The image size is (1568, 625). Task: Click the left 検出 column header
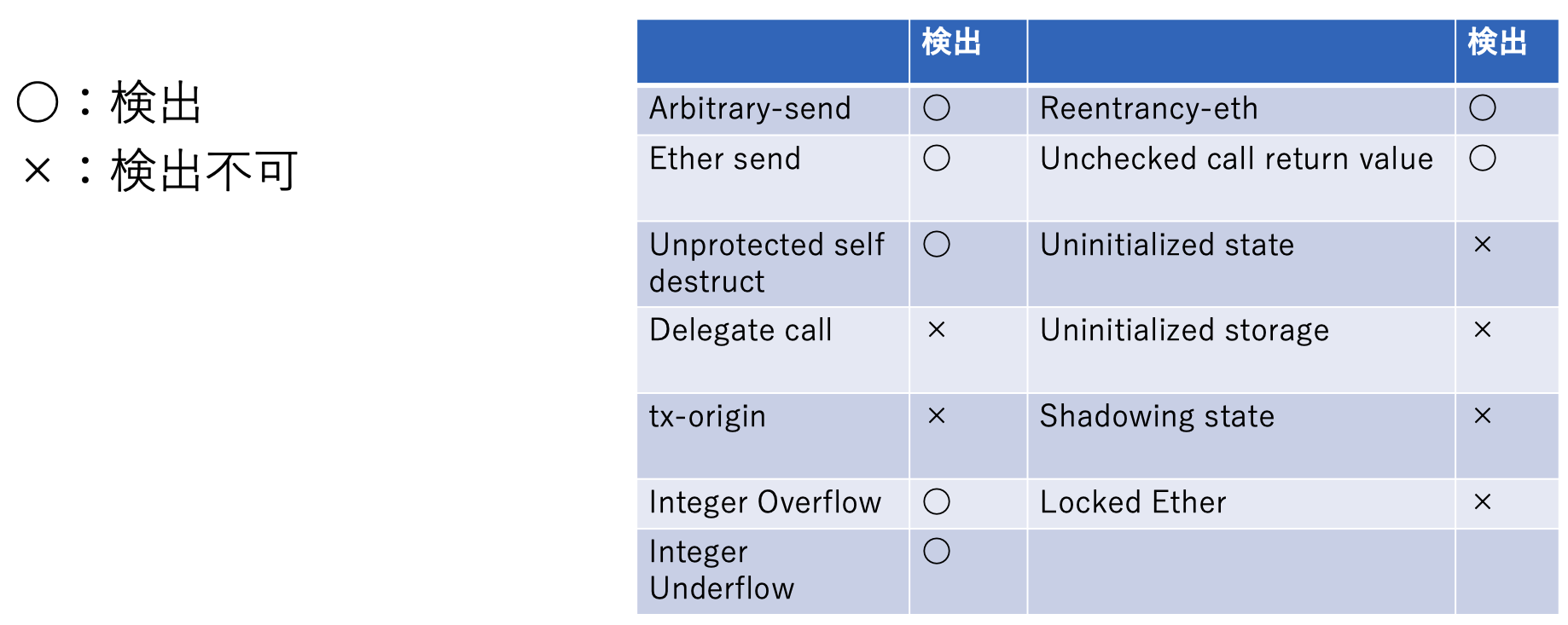tap(951, 42)
